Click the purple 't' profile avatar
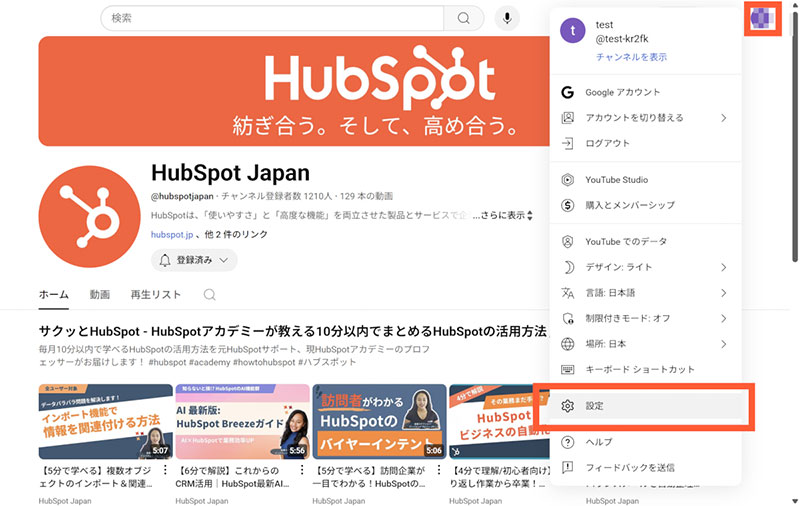The height and width of the screenshot is (506, 800). [572, 31]
